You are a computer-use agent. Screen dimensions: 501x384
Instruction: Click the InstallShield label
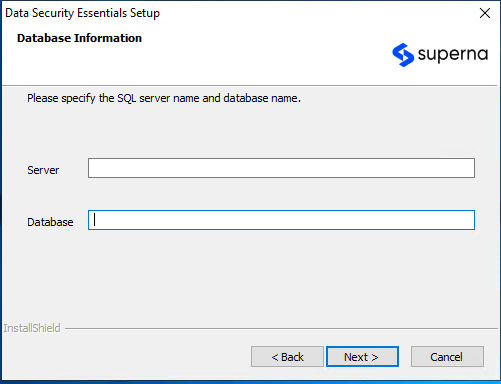tap(32, 328)
